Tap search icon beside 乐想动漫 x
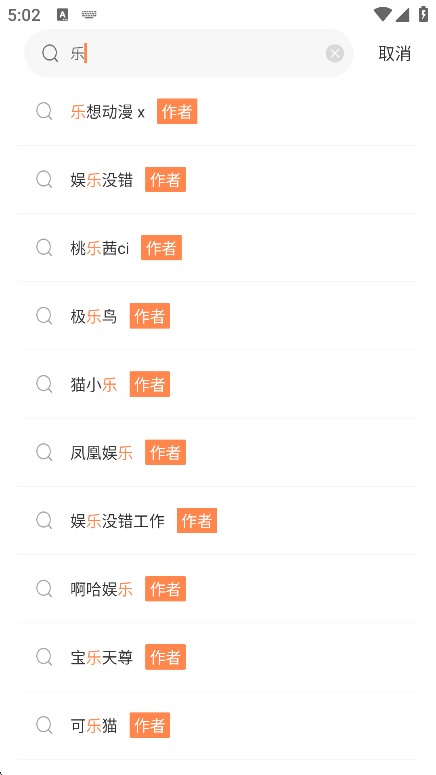436x775 pixels. click(x=44, y=112)
